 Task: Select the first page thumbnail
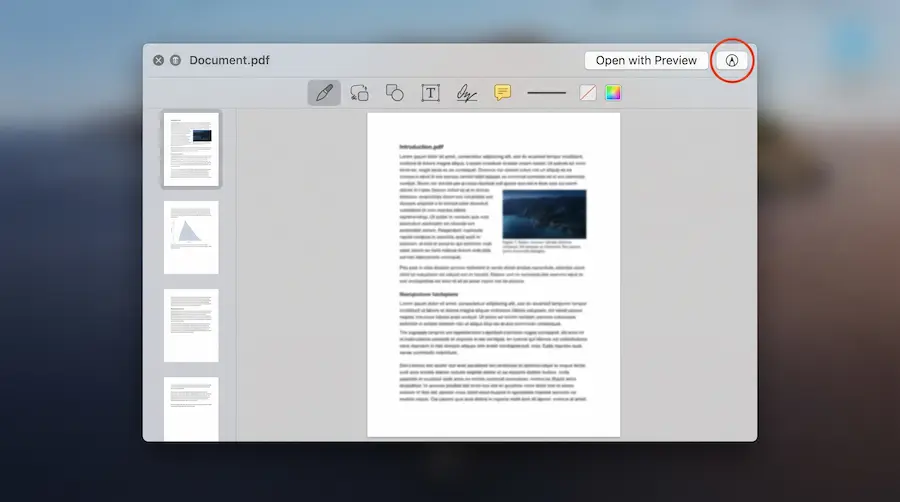(191, 149)
